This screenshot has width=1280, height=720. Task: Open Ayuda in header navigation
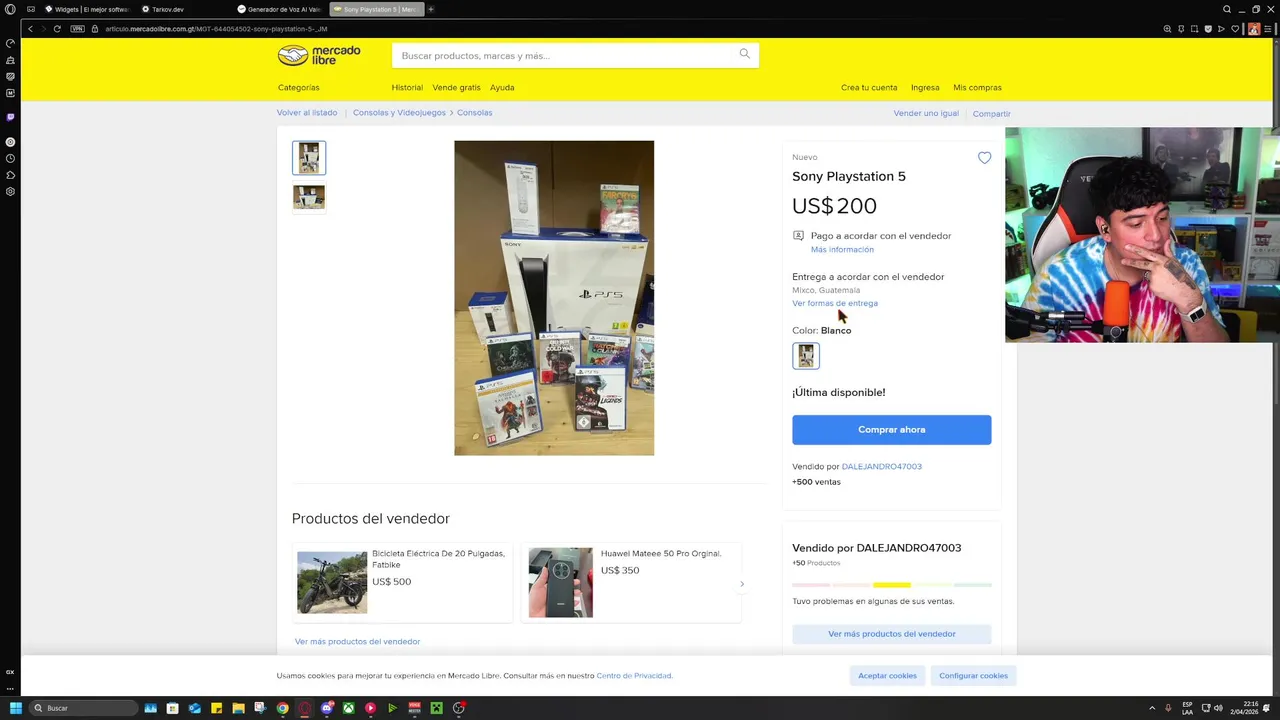pyautogui.click(x=502, y=87)
